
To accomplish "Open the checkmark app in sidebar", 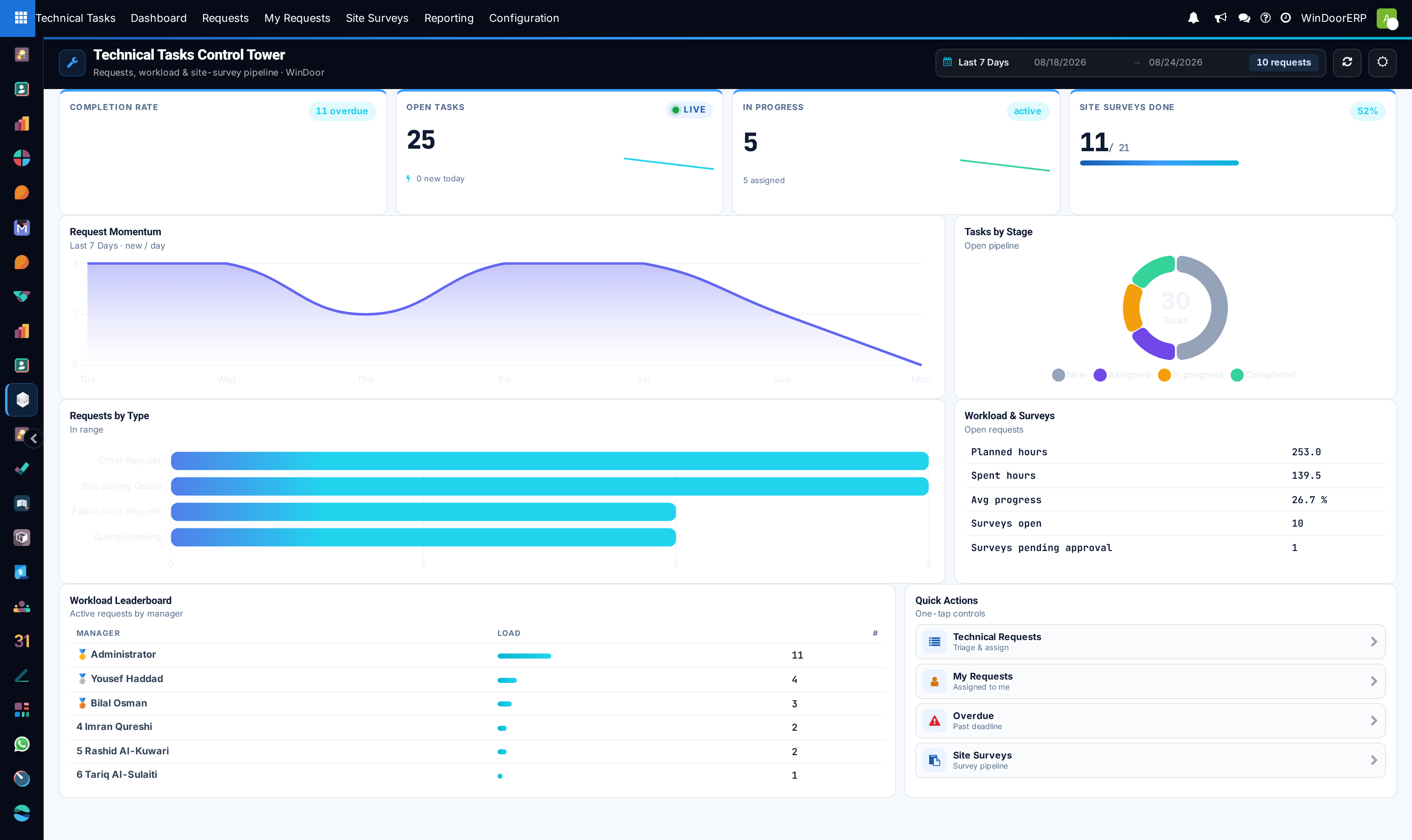I will point(21,469).
